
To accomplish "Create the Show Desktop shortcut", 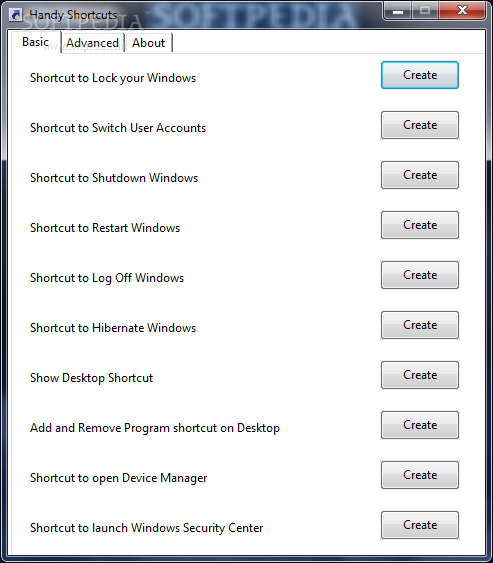I will point(420,375).
